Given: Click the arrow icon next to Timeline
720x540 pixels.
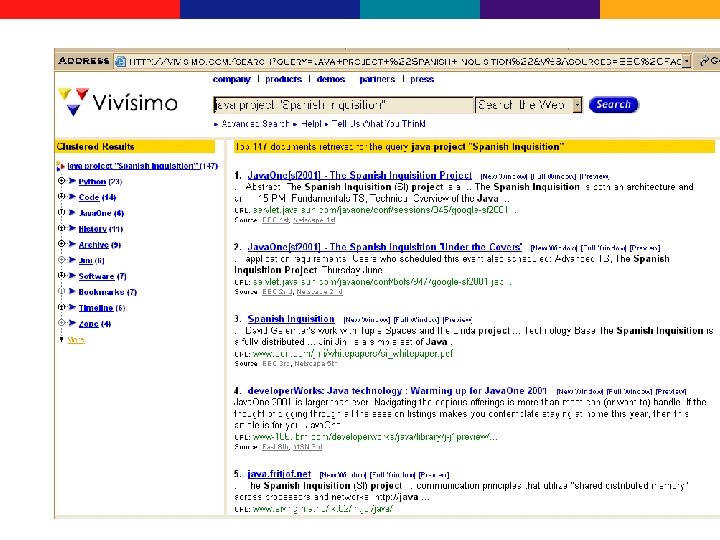Looking at the screenshot, I should [72, 307].
